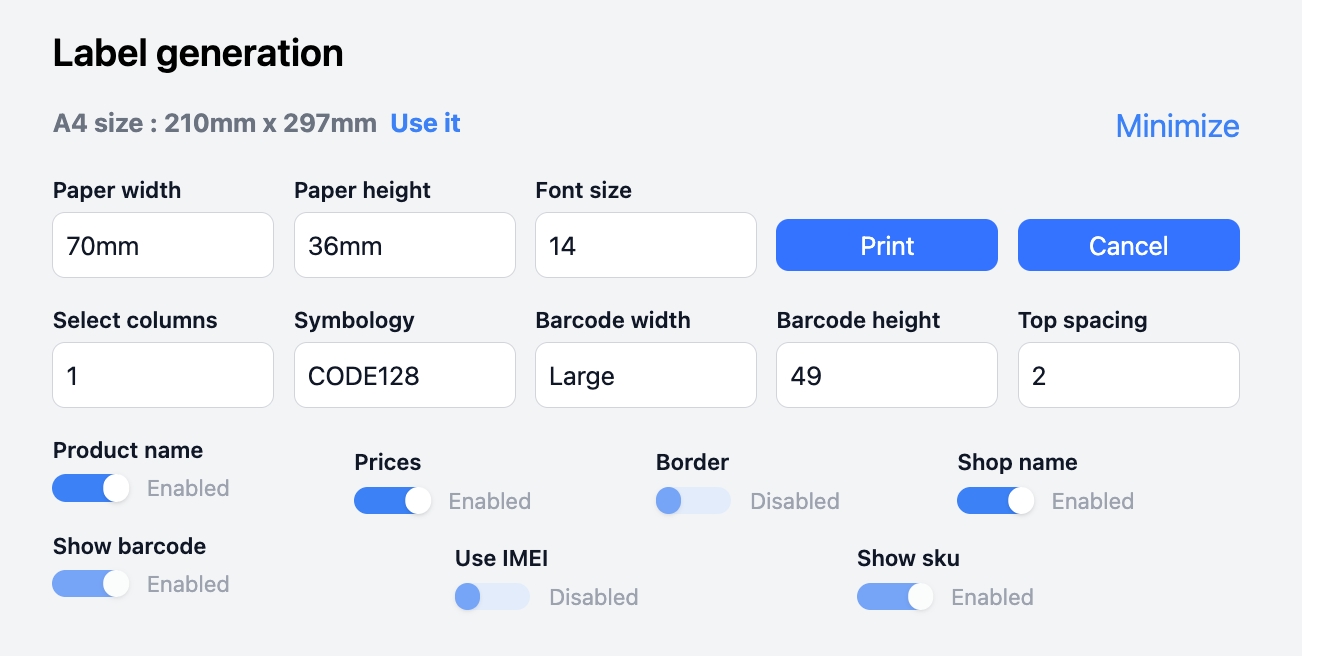Click the 'Use it' A4 size link
Viewport: 1326px width, 656px height.
point(425,124)
